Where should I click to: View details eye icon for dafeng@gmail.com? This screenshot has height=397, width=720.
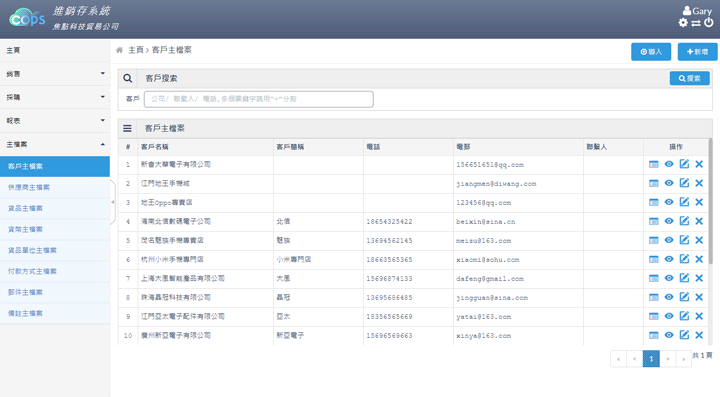(x=669, y=278)
